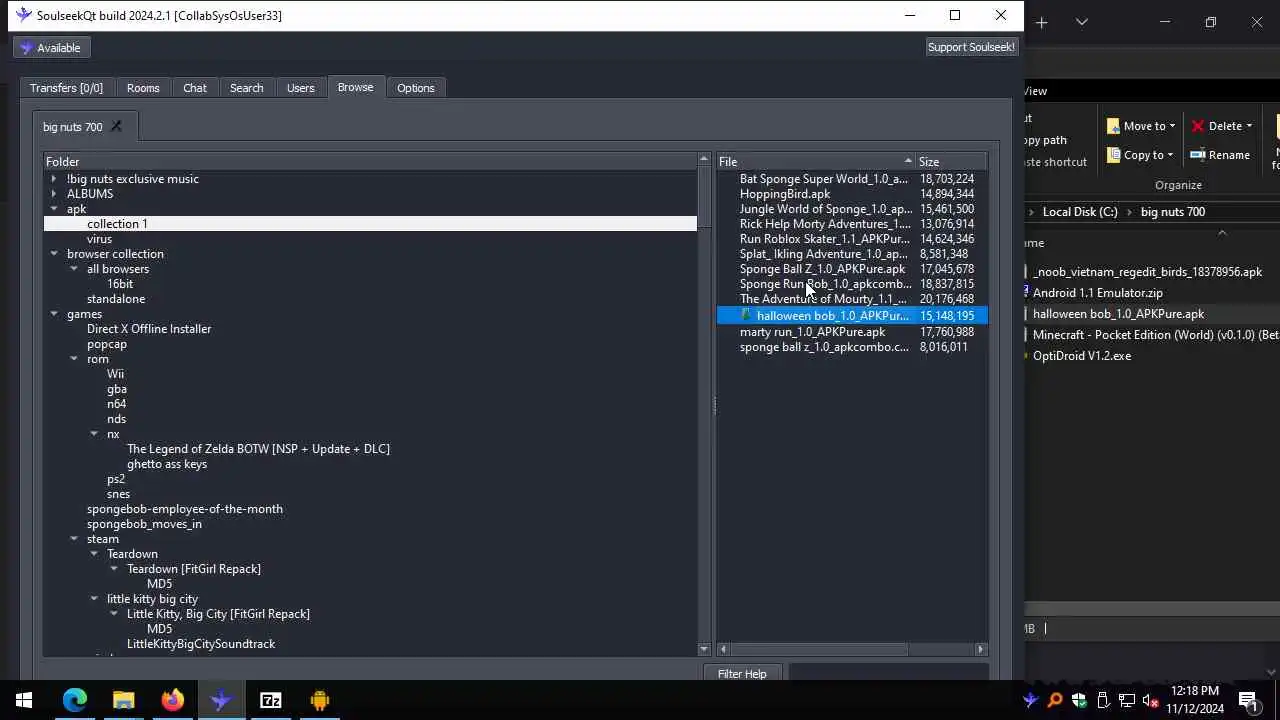Screen dimensions: 1280x720
Task: Select marty run_1.0_APKPure.apk file
Action: (x=812, y=332)
